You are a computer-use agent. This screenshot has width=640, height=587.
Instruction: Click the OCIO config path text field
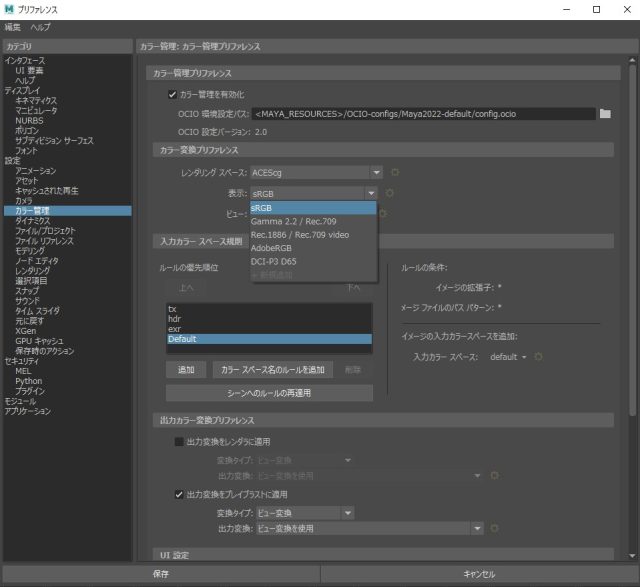point(422,114)
